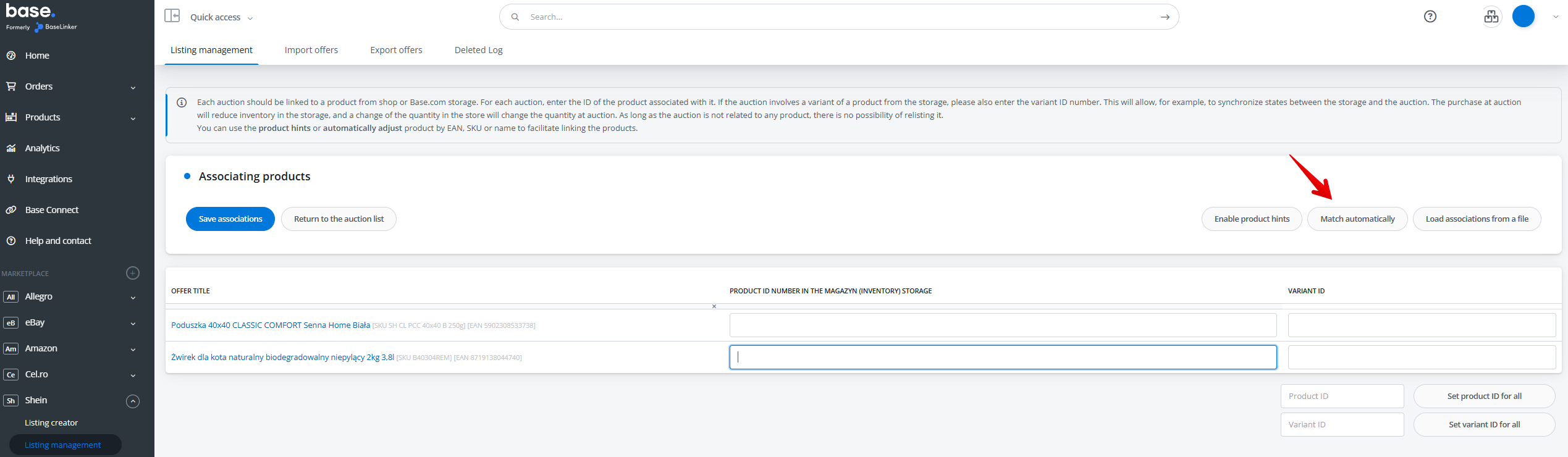
Task: Click the Match automatically button
Action: [1357, 219]
